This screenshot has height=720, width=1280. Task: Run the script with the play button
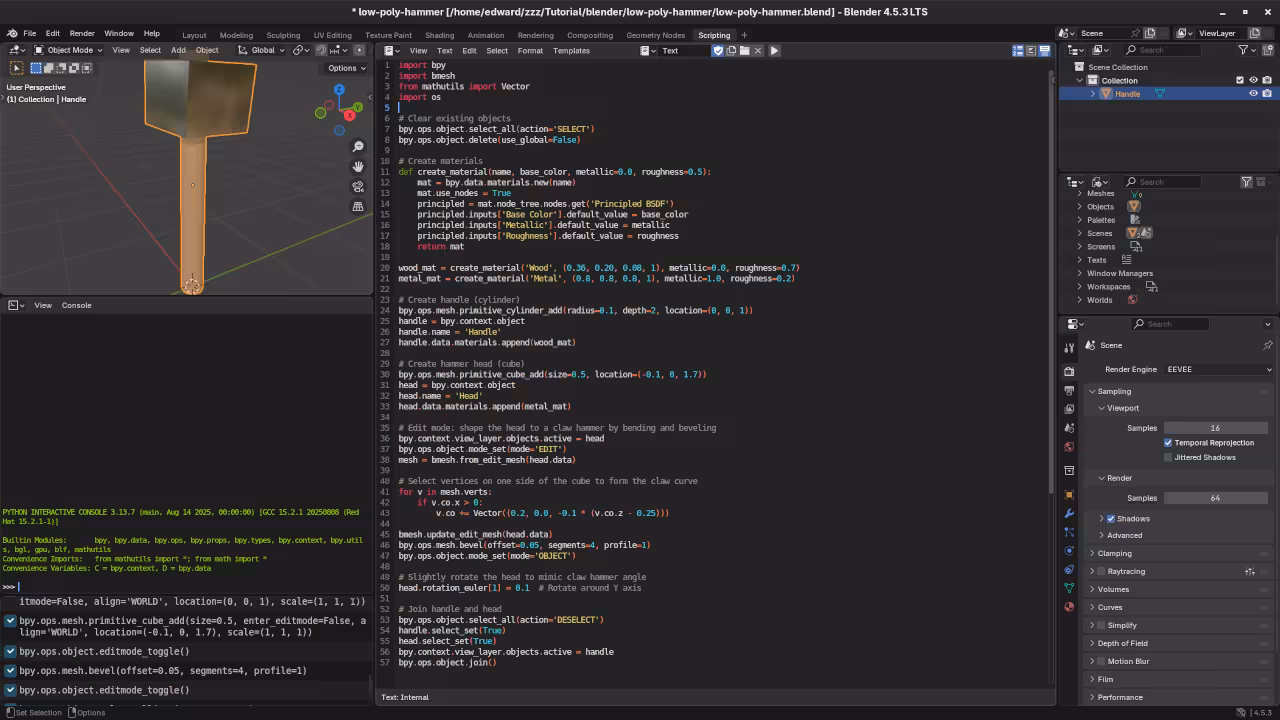click(x=774, y=50)
